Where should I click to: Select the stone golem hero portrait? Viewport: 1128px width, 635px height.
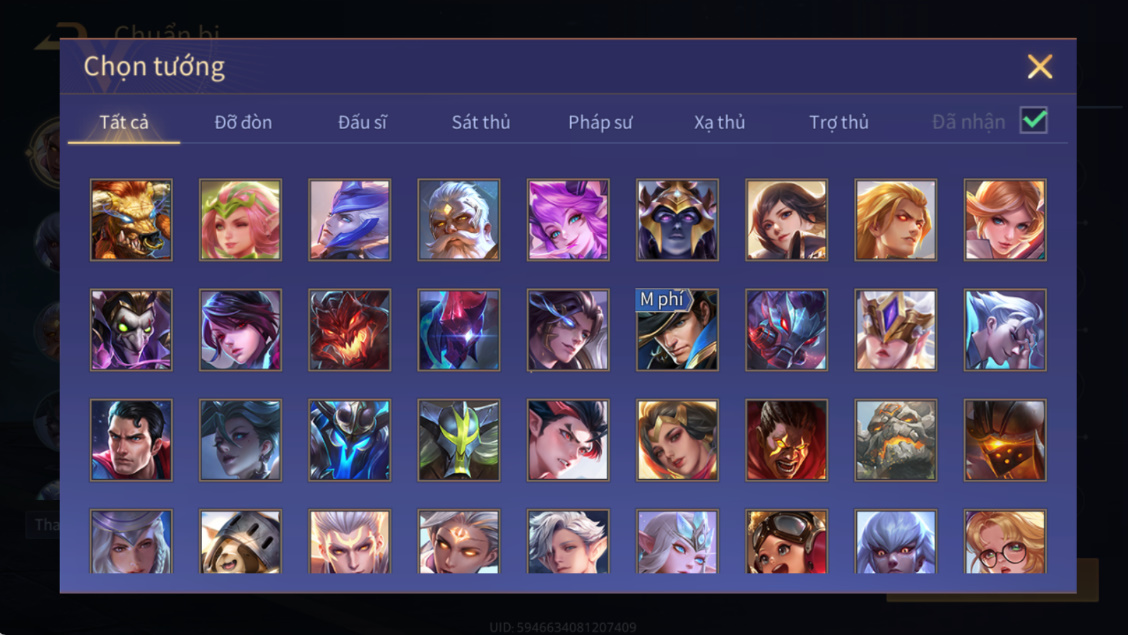[896, 440]
